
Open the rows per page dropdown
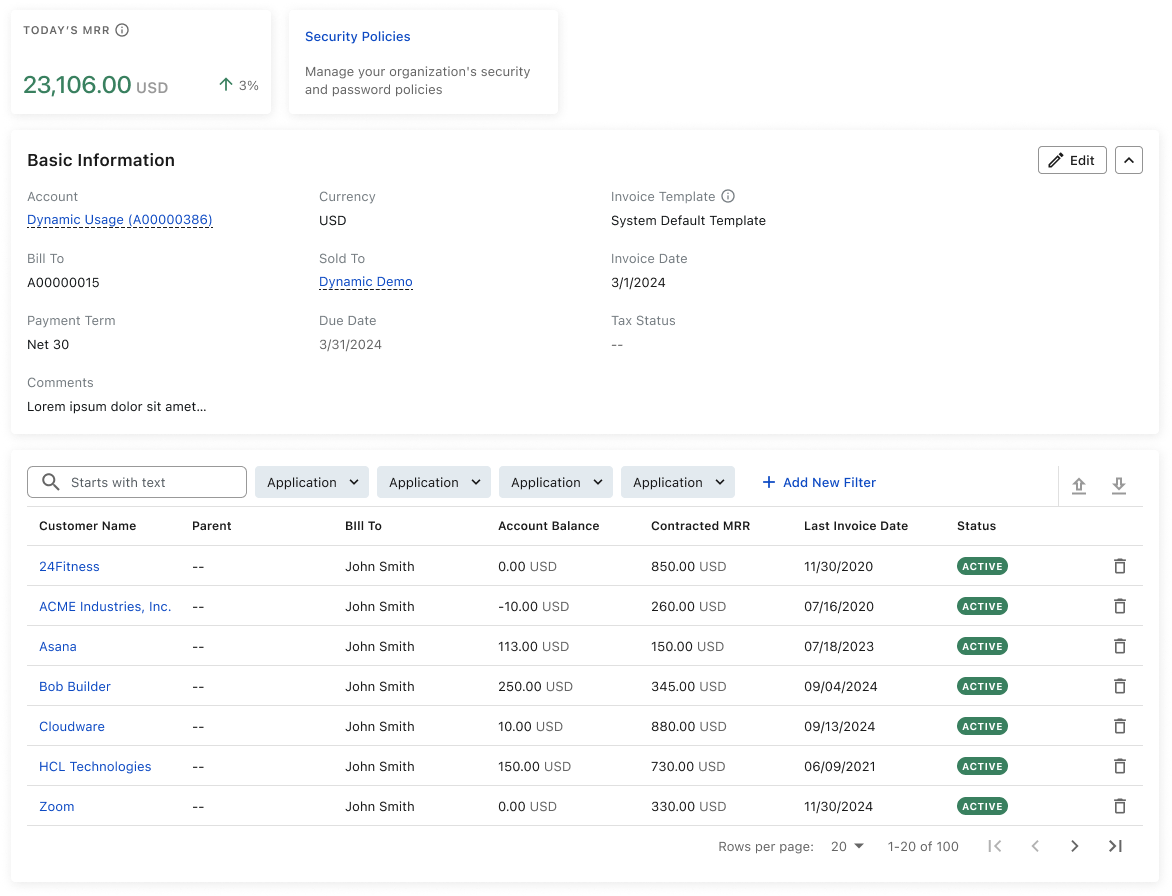click(847, 846)
